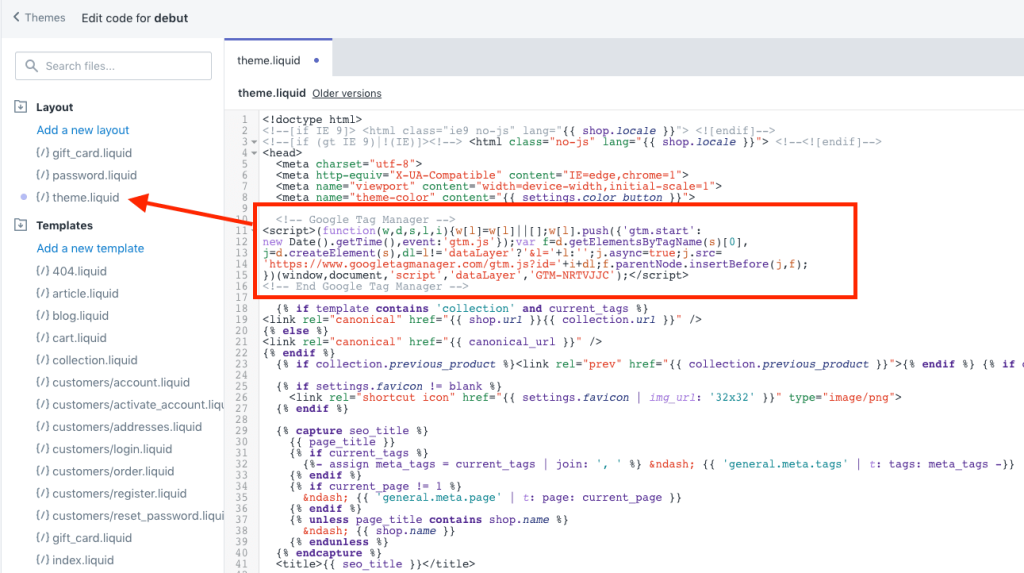Click Add a new layout link
1024x573 pixels.
tap(83, 130)
